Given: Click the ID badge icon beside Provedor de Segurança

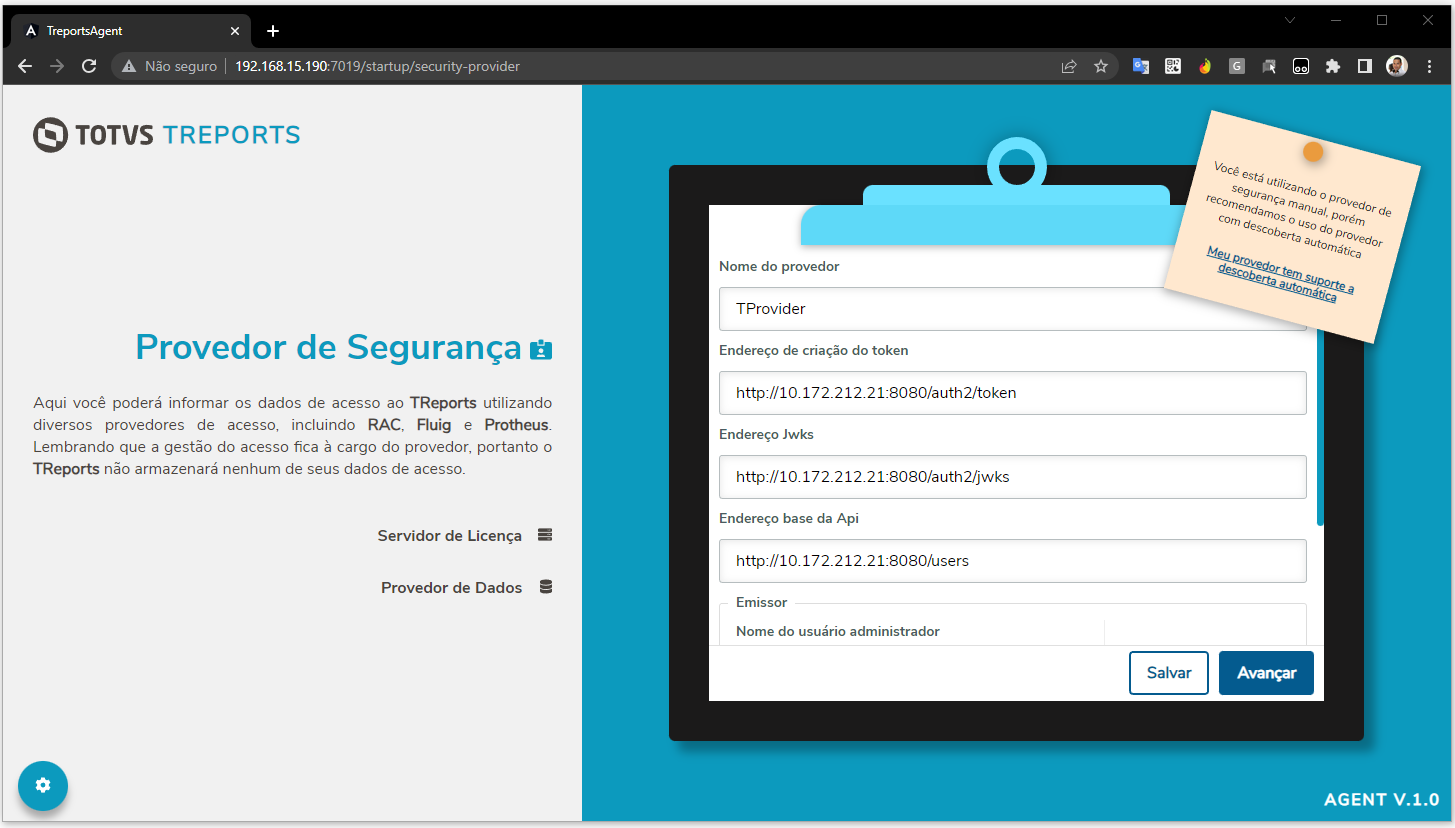Looking at the screenshot, I should [x=541, y=349].
